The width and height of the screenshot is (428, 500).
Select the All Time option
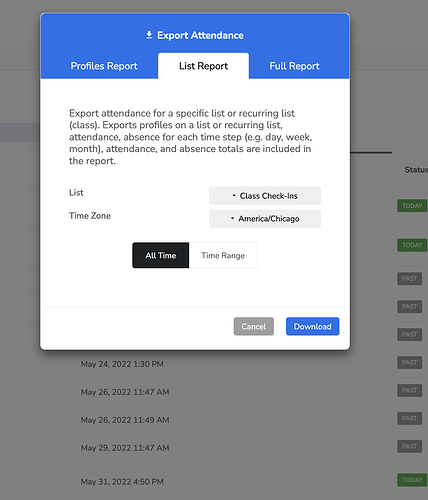pos(161,255)
